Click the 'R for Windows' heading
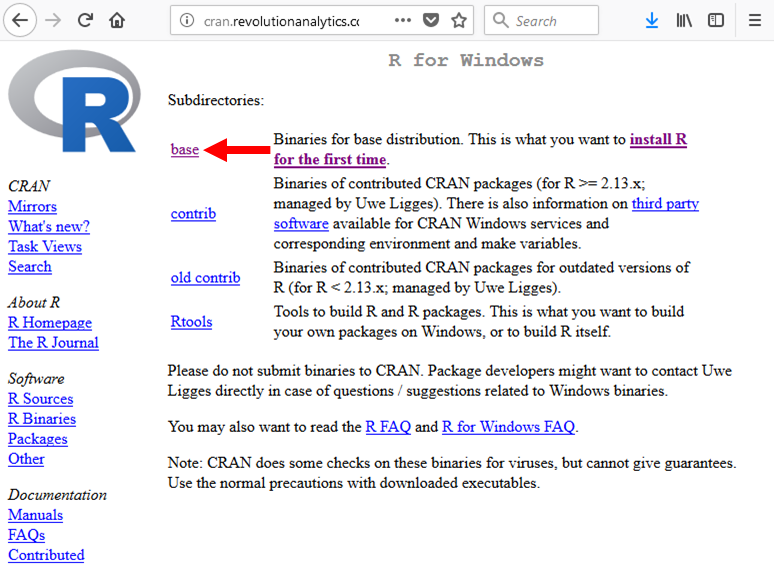 (x=466, y=60)
